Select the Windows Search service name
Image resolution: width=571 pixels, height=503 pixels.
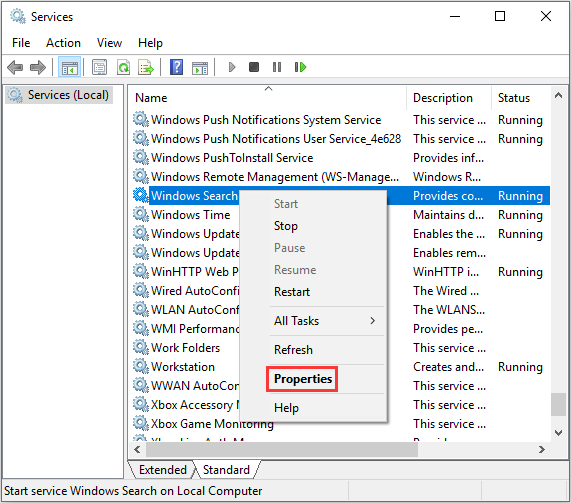coord(194,196)
